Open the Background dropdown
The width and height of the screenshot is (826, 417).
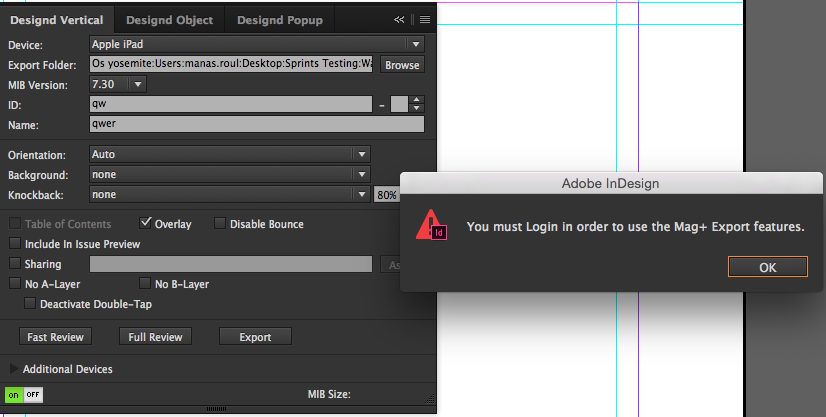tap(230, 174)
